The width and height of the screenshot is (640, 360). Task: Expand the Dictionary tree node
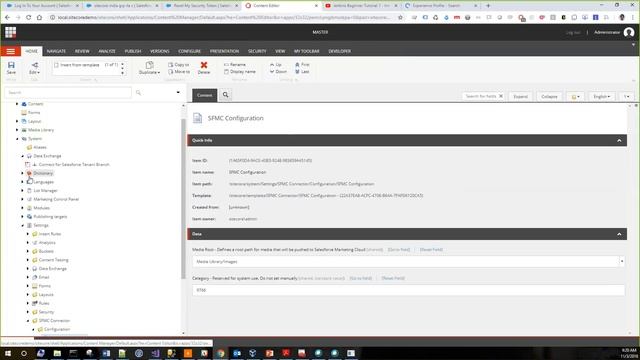[x=22, y=173]
